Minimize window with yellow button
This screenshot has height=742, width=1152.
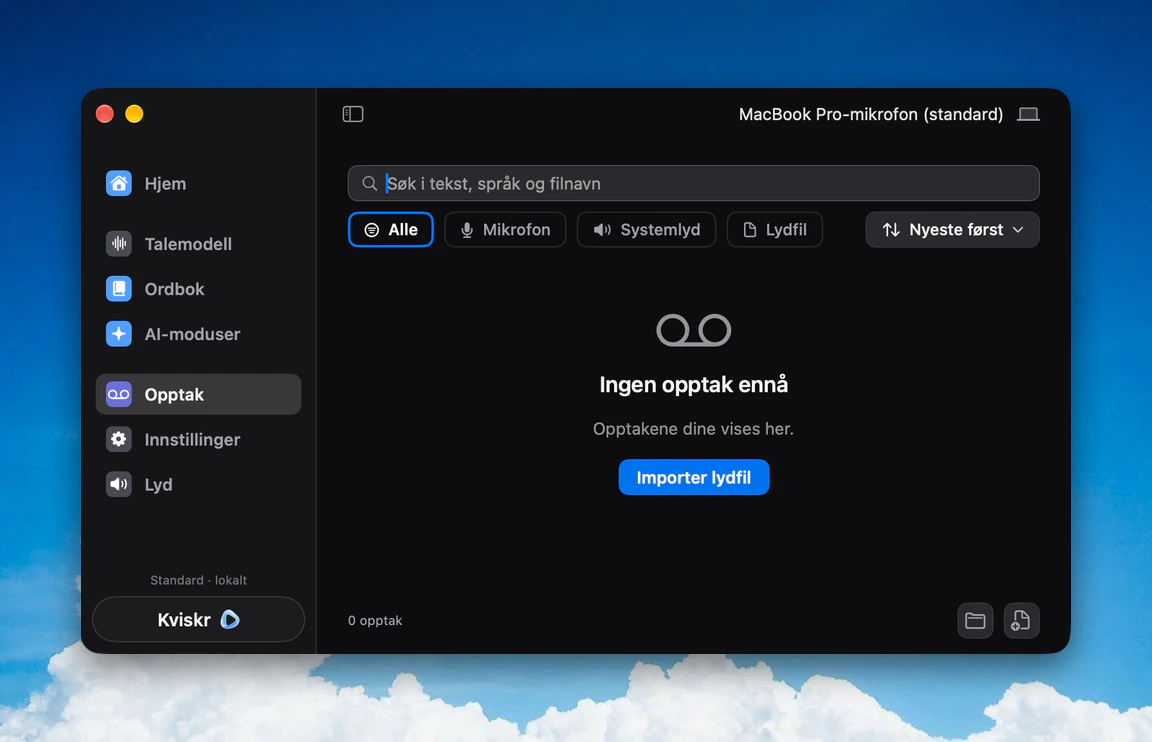coord(134,114)
